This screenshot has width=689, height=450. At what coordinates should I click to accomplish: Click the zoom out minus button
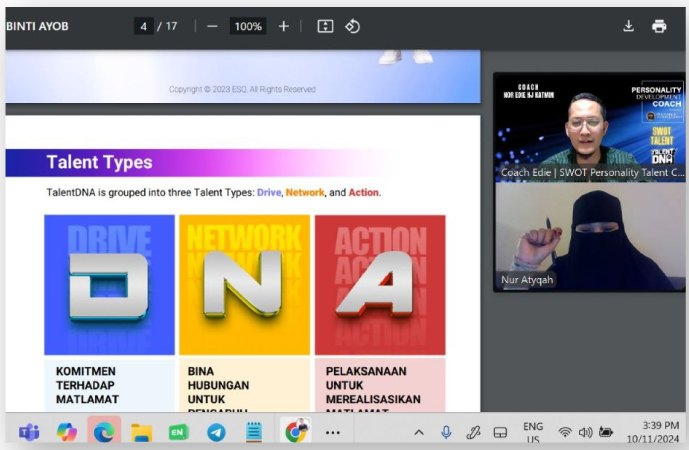tap(212, 26)
